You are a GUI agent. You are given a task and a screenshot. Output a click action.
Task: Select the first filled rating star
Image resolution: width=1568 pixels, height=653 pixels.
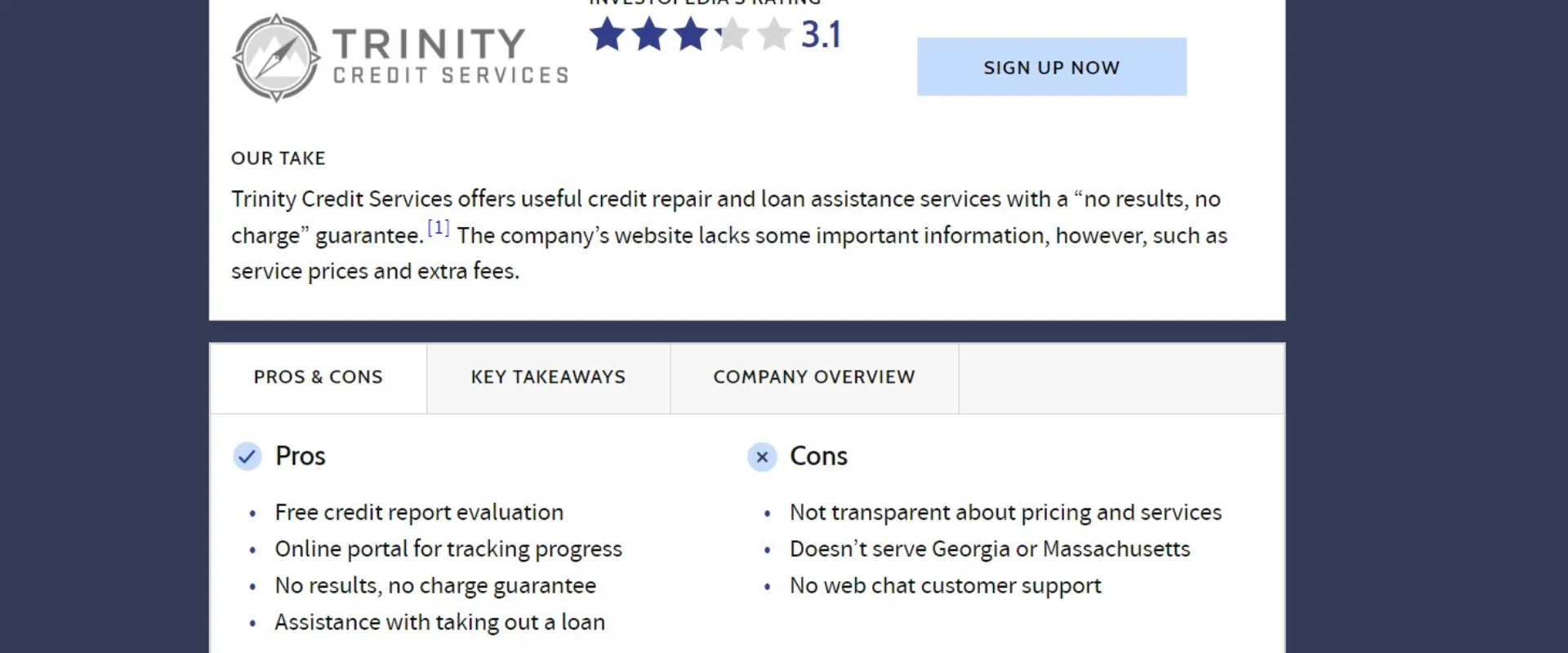pyautogui.click(x=606, y=35)
